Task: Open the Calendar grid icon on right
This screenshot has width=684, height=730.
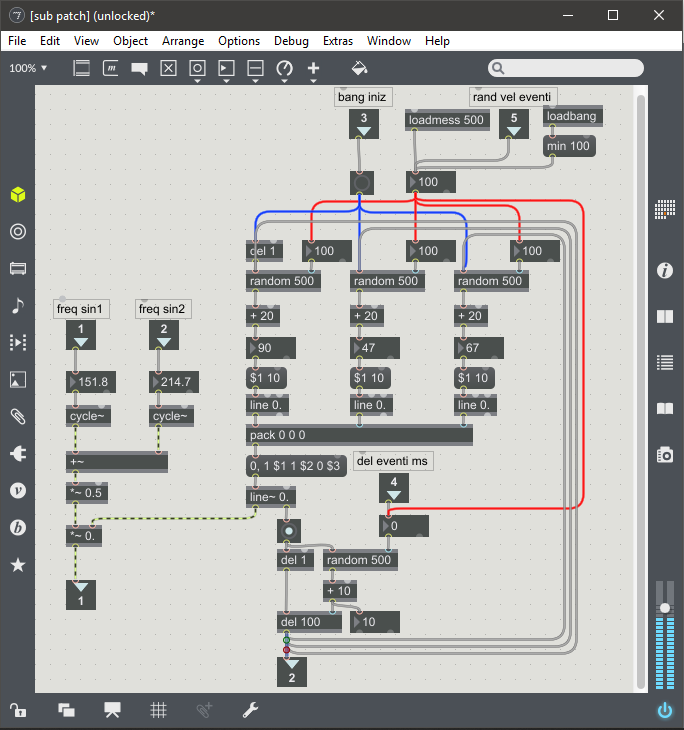Action: 665,209
